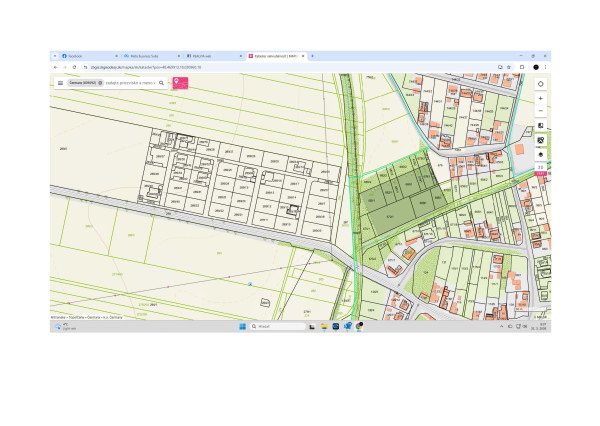600x426 pixels.
Task: Open the hamburger menu in map panel
Action: tap(60, 83)
